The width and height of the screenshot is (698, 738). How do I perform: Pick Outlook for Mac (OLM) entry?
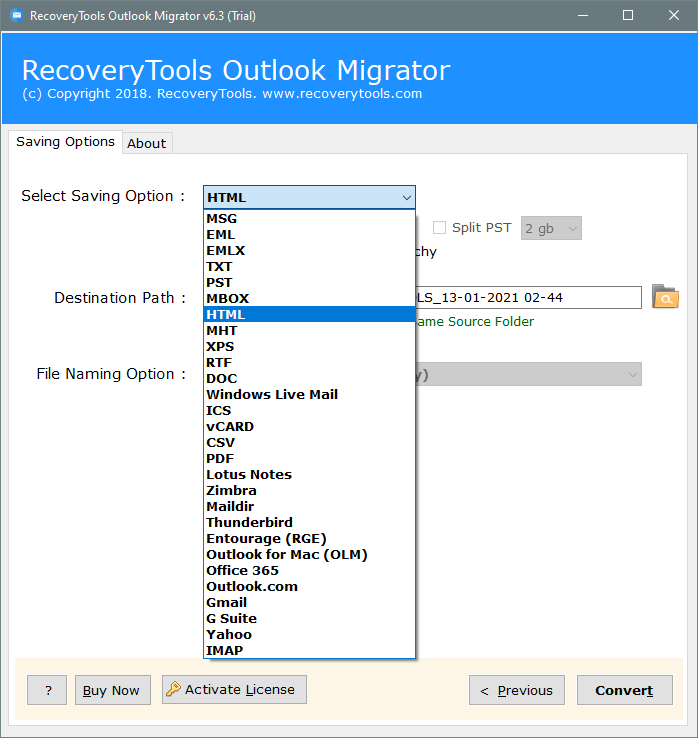[309, 554]
